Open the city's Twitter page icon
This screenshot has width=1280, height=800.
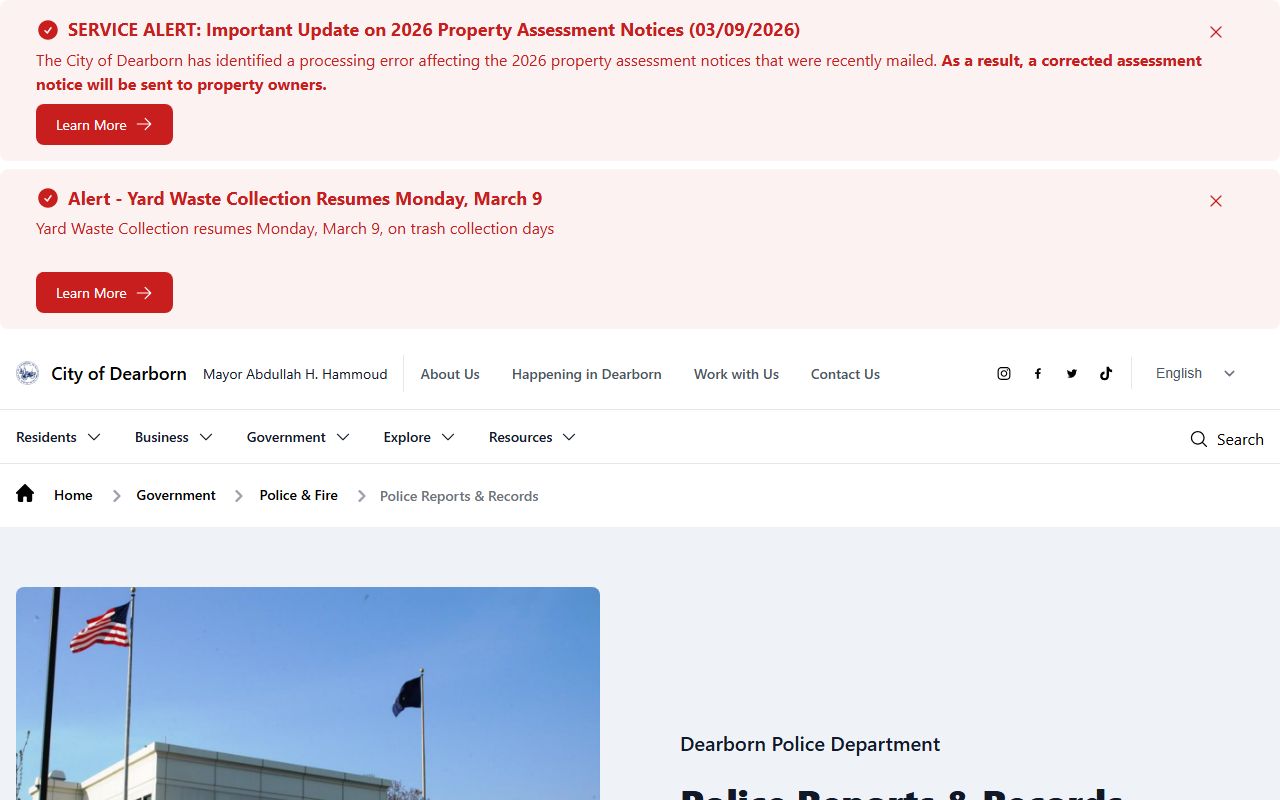[1072, 373]
